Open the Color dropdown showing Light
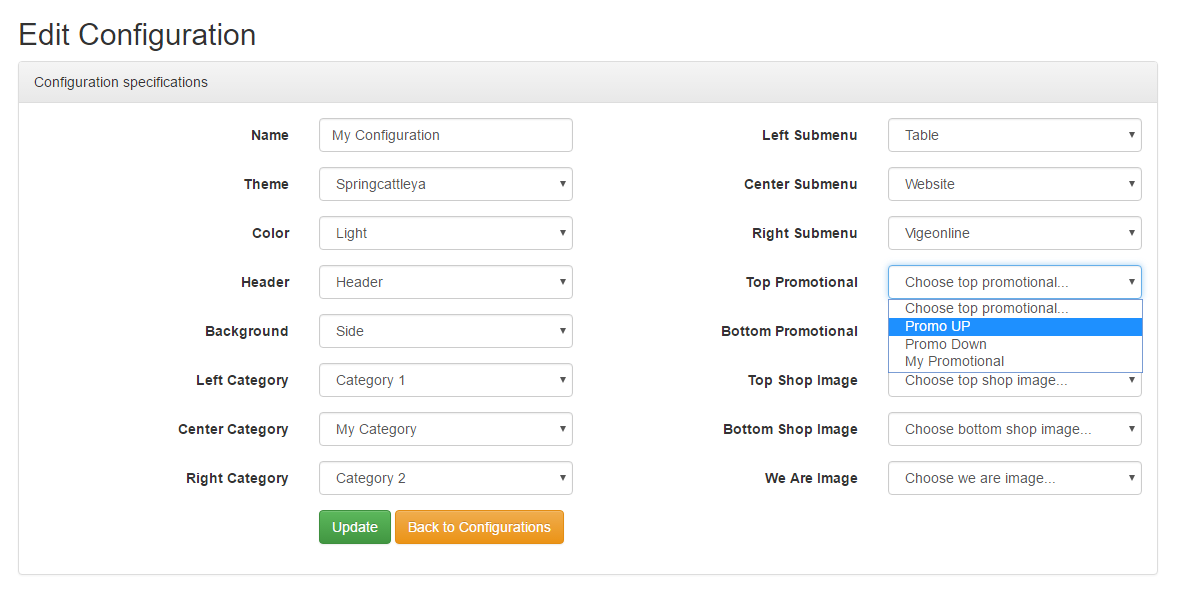The height and width of the screenshot is (597, 1178). tap(446, 233)
